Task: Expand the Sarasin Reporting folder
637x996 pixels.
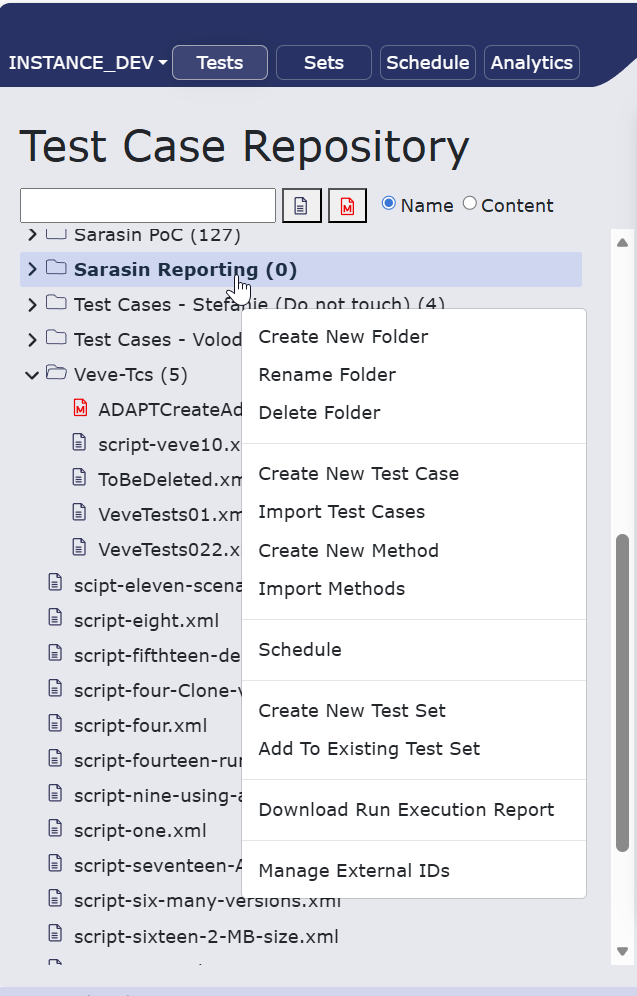Action: 32,269
